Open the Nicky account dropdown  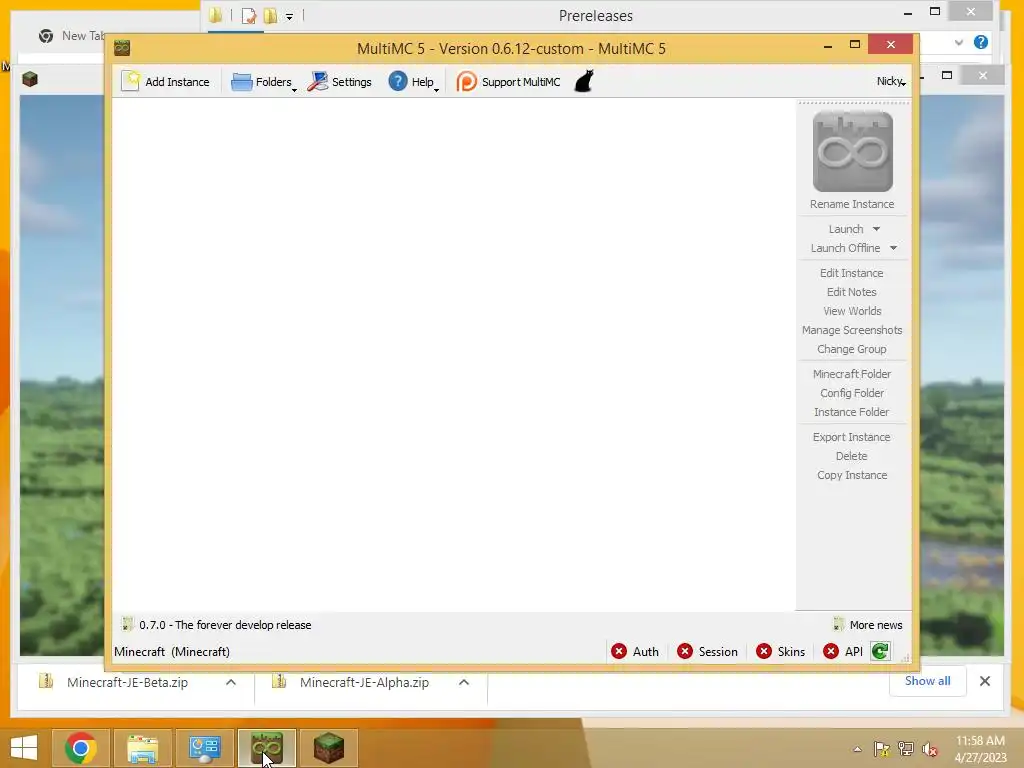tap(891, 82)
